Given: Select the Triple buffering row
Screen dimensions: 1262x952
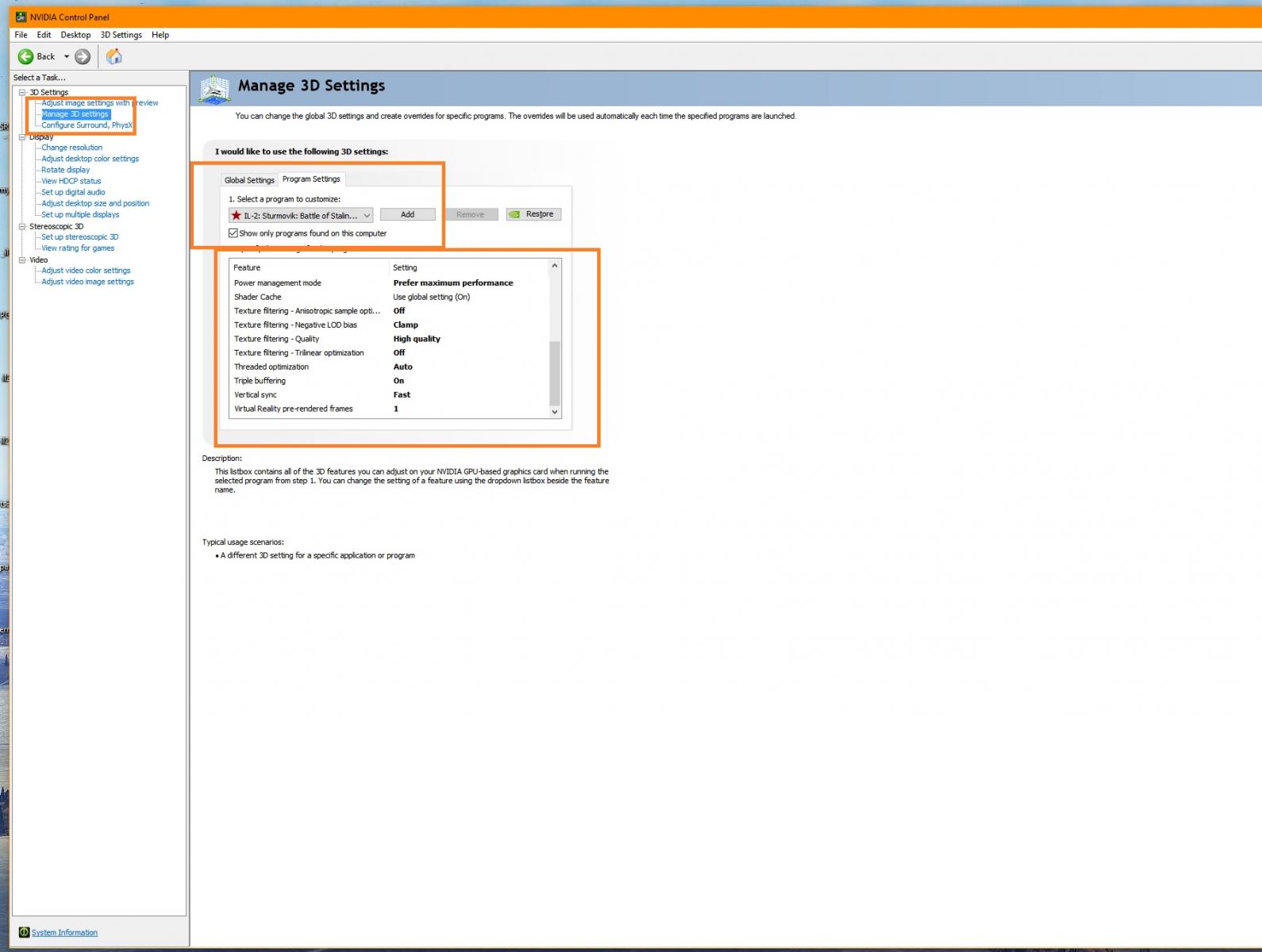Looking at the screenshot, I should (389, 381).
